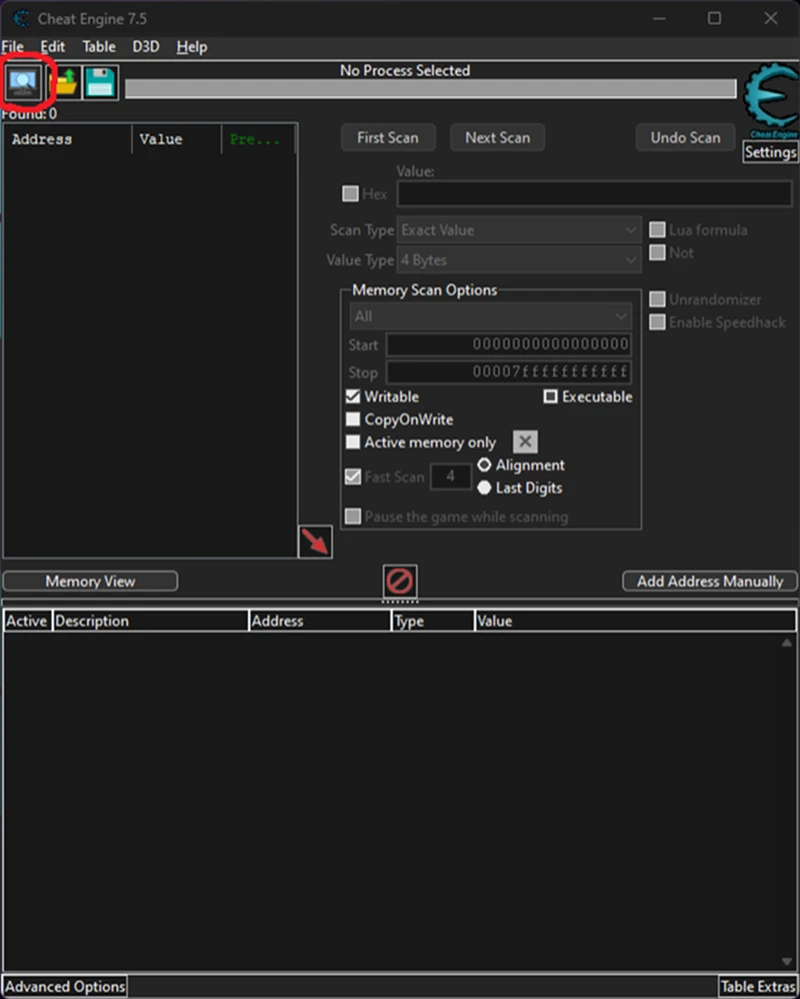The height and width of the screenshot is (999, 800).
Task: Open Settings under the logo
Action: tap(771, 152)
